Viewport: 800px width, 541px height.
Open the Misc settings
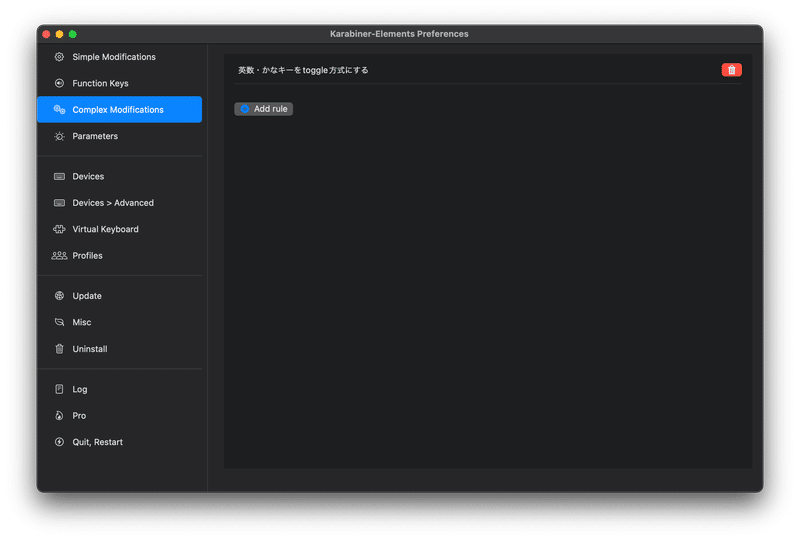119,323
